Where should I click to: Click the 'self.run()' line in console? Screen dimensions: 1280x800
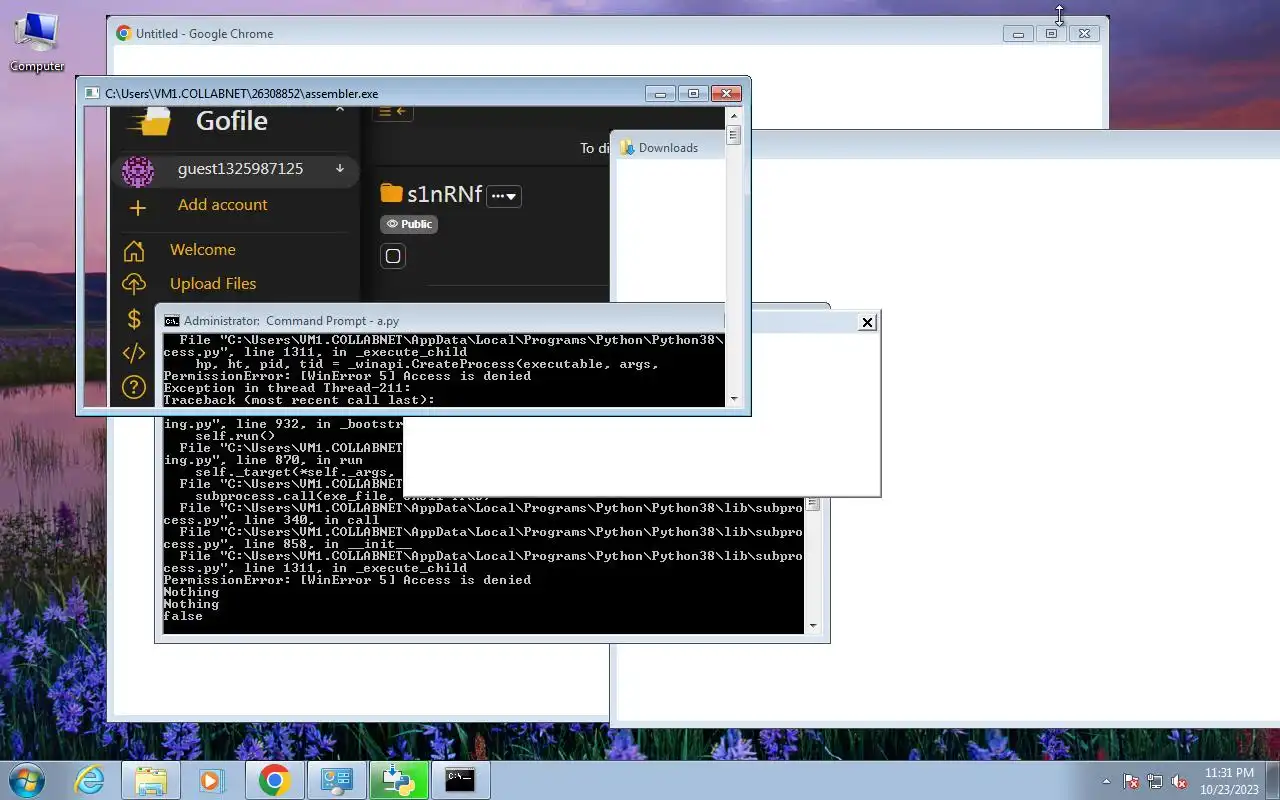click(x=235, y=436)
